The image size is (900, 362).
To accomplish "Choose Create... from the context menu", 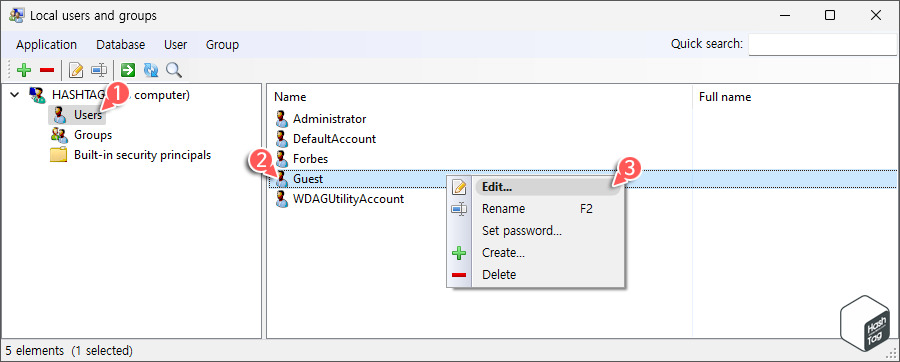I will [x=548, y=252].
